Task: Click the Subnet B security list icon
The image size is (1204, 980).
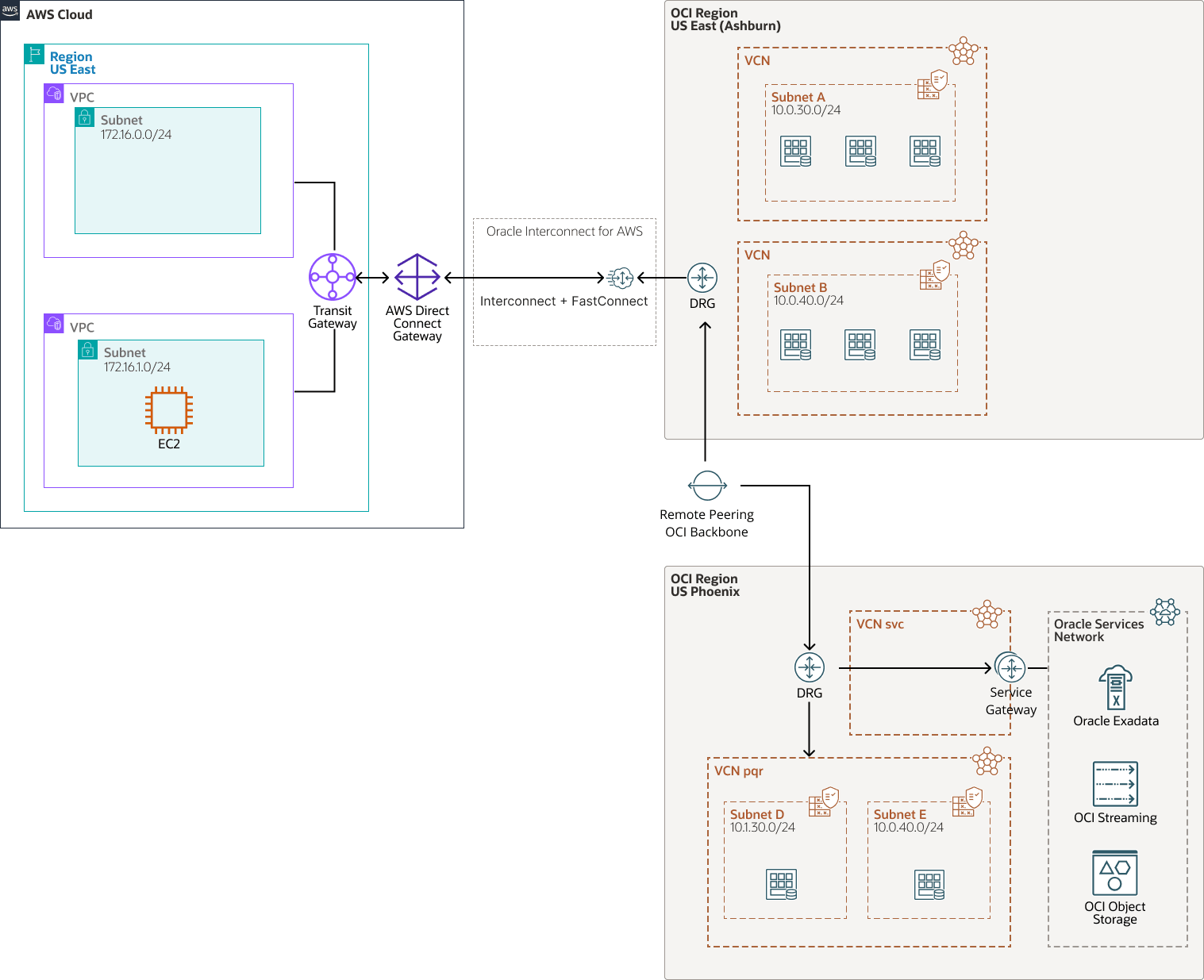Action: [x=935, y=275]
